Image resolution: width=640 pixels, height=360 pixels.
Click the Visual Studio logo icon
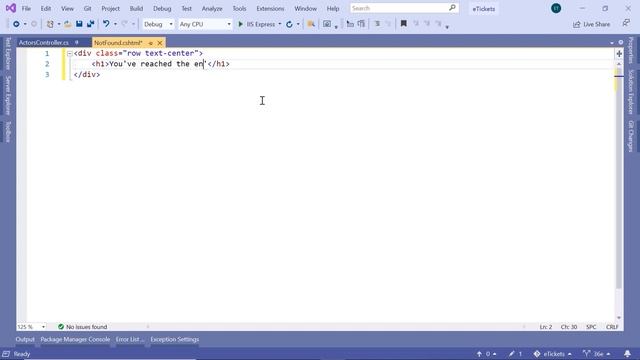pos(11,8)
